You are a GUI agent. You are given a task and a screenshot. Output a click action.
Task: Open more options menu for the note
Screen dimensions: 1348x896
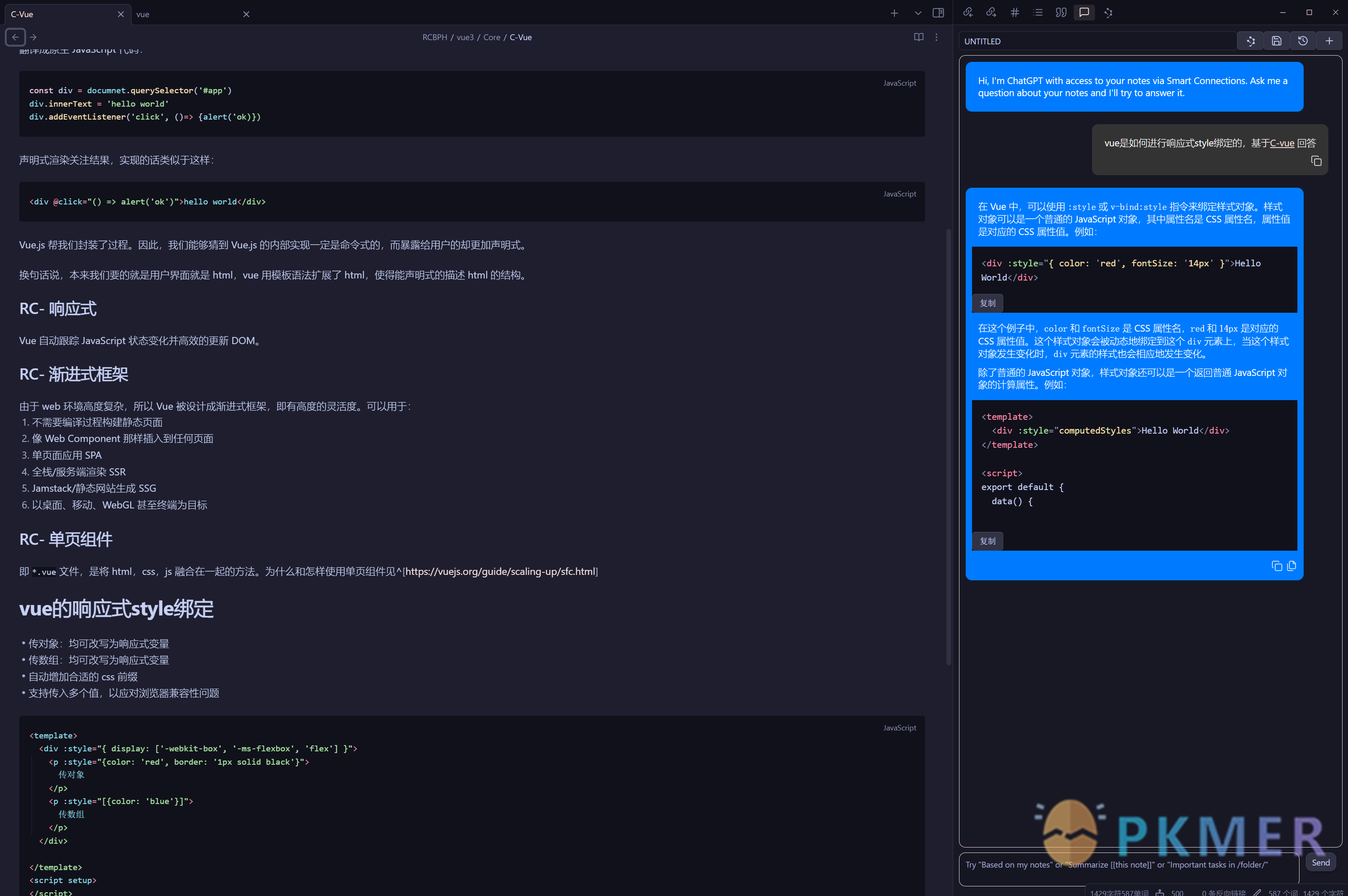point(936,37)
